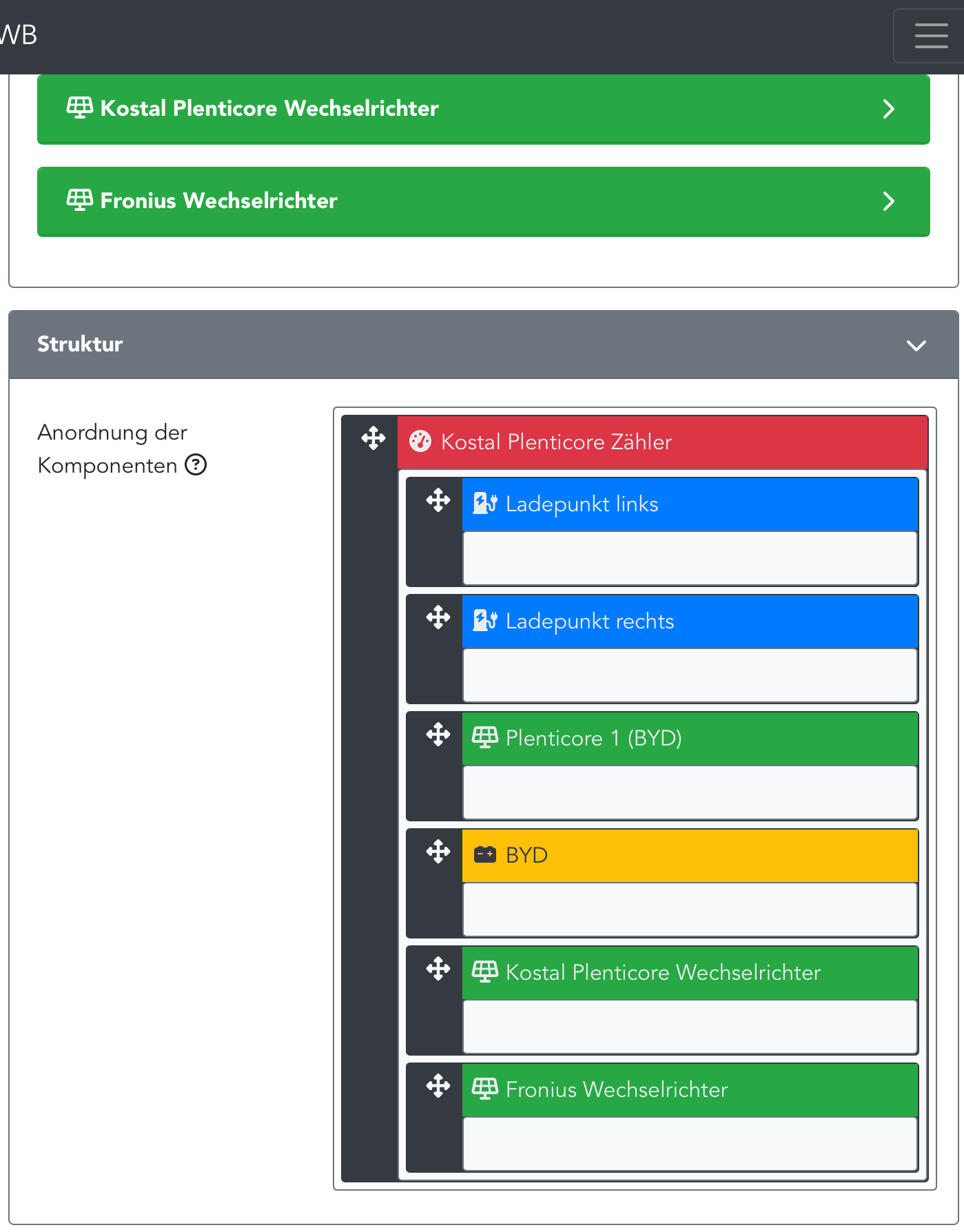
Task: Click the empty drop zone under Plenticore 1 (BYD)
Action: tap(690, 792)
